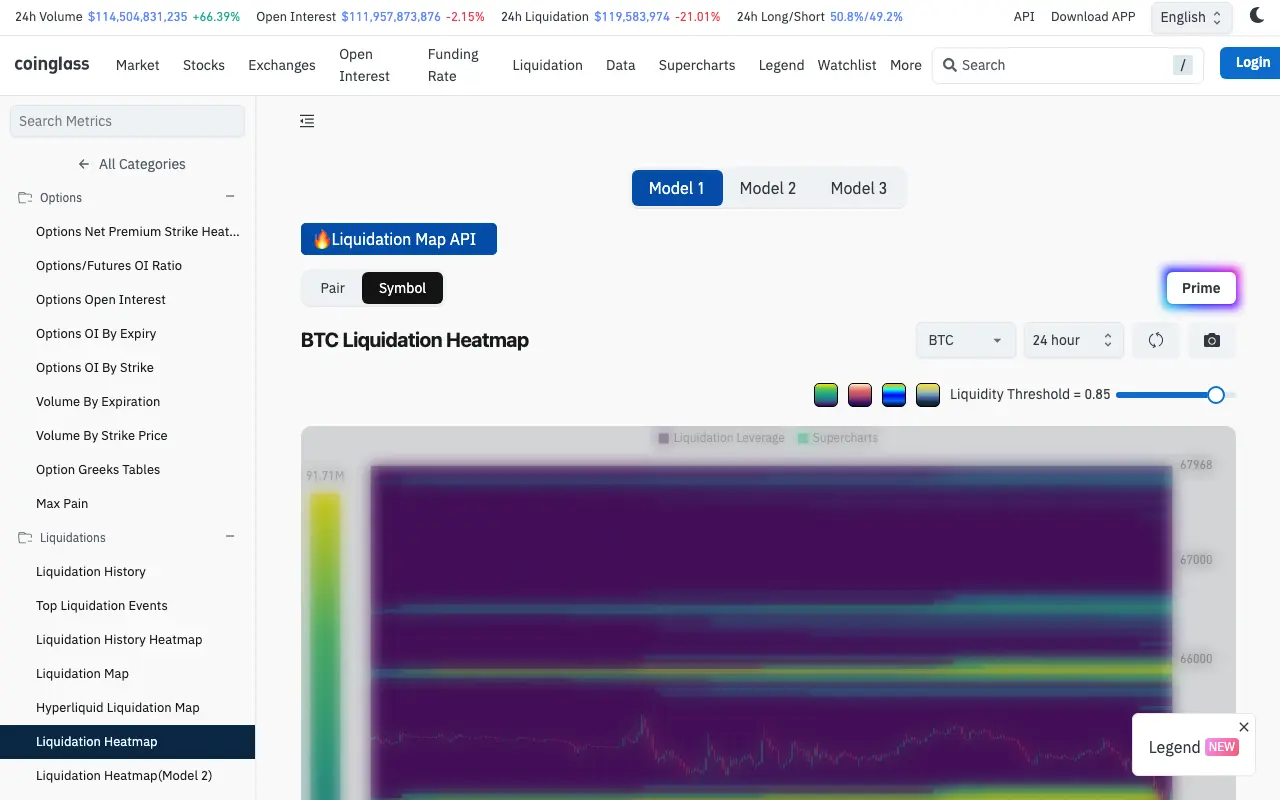The image size is (1280, 800).
Task: Toggle Supercharts legend series
Action: (x=837, y=438)
